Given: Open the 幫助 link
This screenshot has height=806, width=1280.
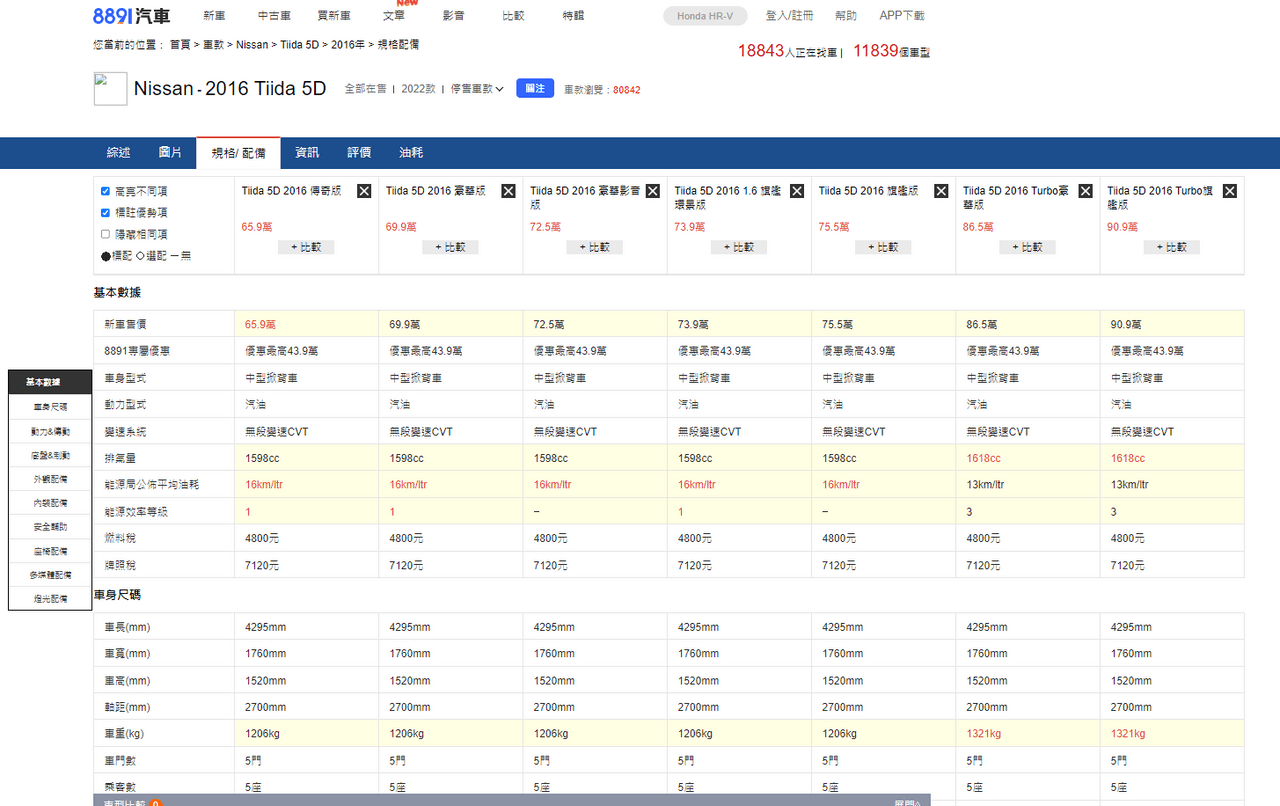Looking at the screenshot, I should (x=846, y=16).
